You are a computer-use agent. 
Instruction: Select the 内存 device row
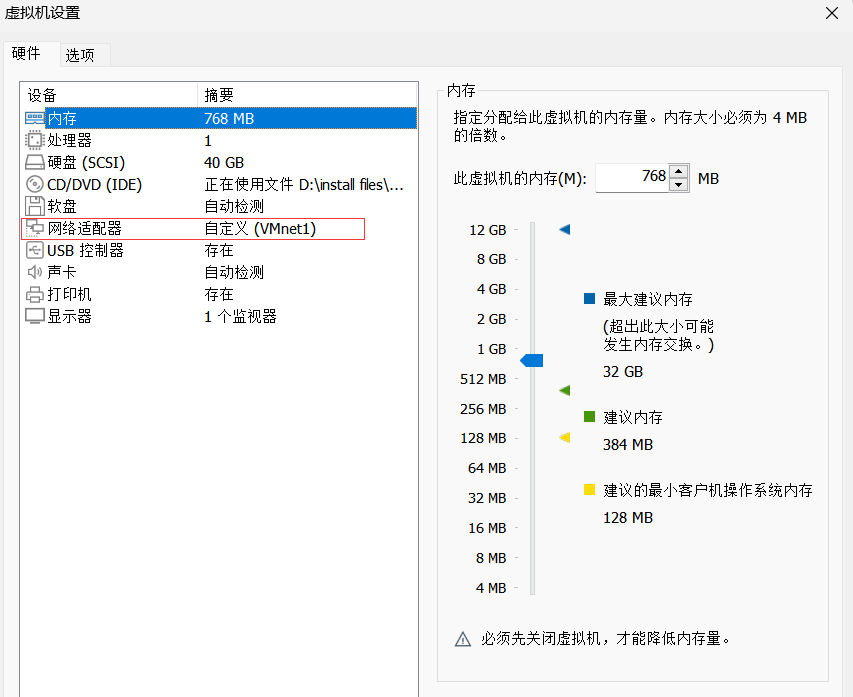click(220, 118)
